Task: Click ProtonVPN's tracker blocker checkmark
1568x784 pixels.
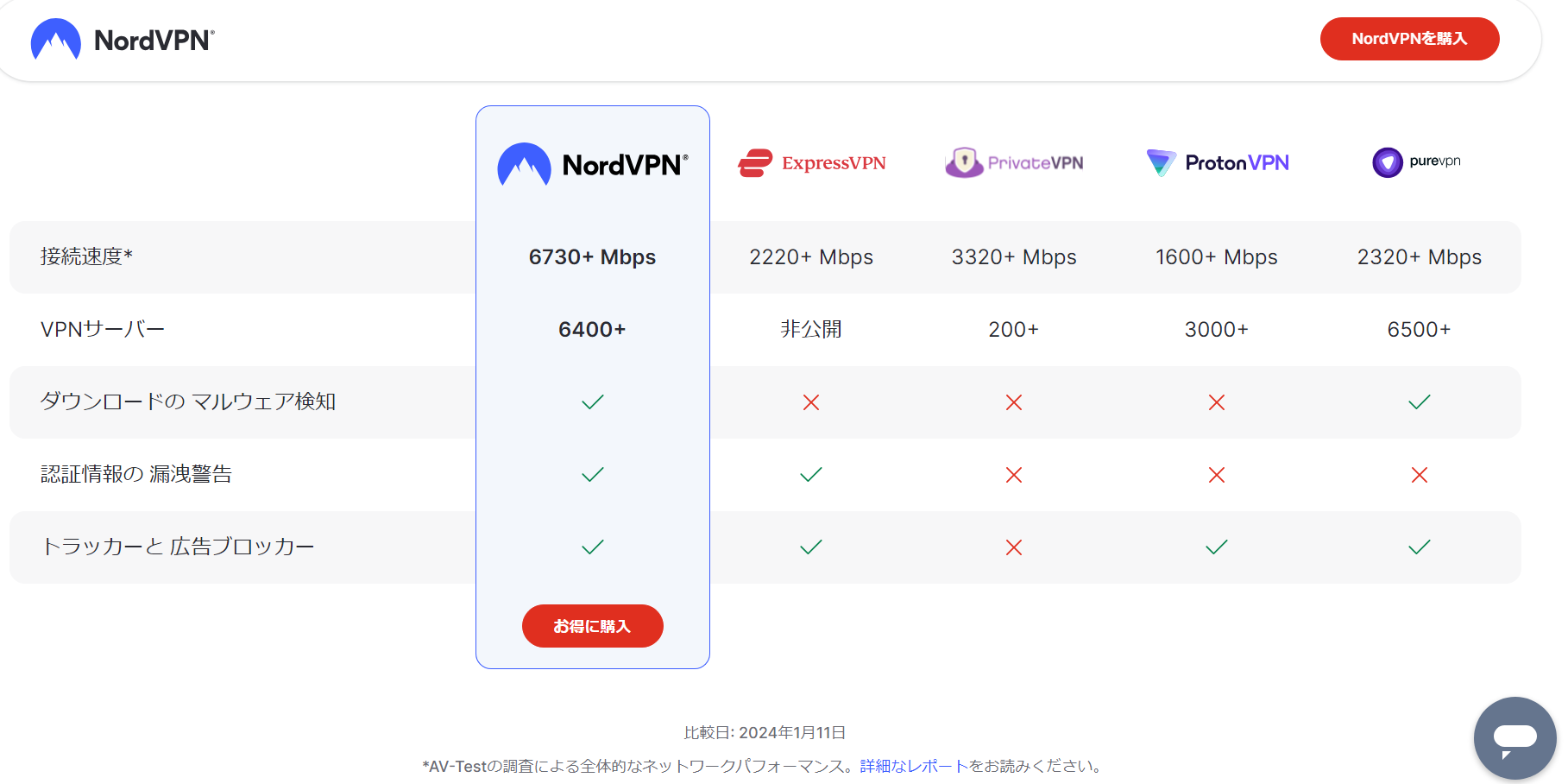Action: [x=1217, y=547]
